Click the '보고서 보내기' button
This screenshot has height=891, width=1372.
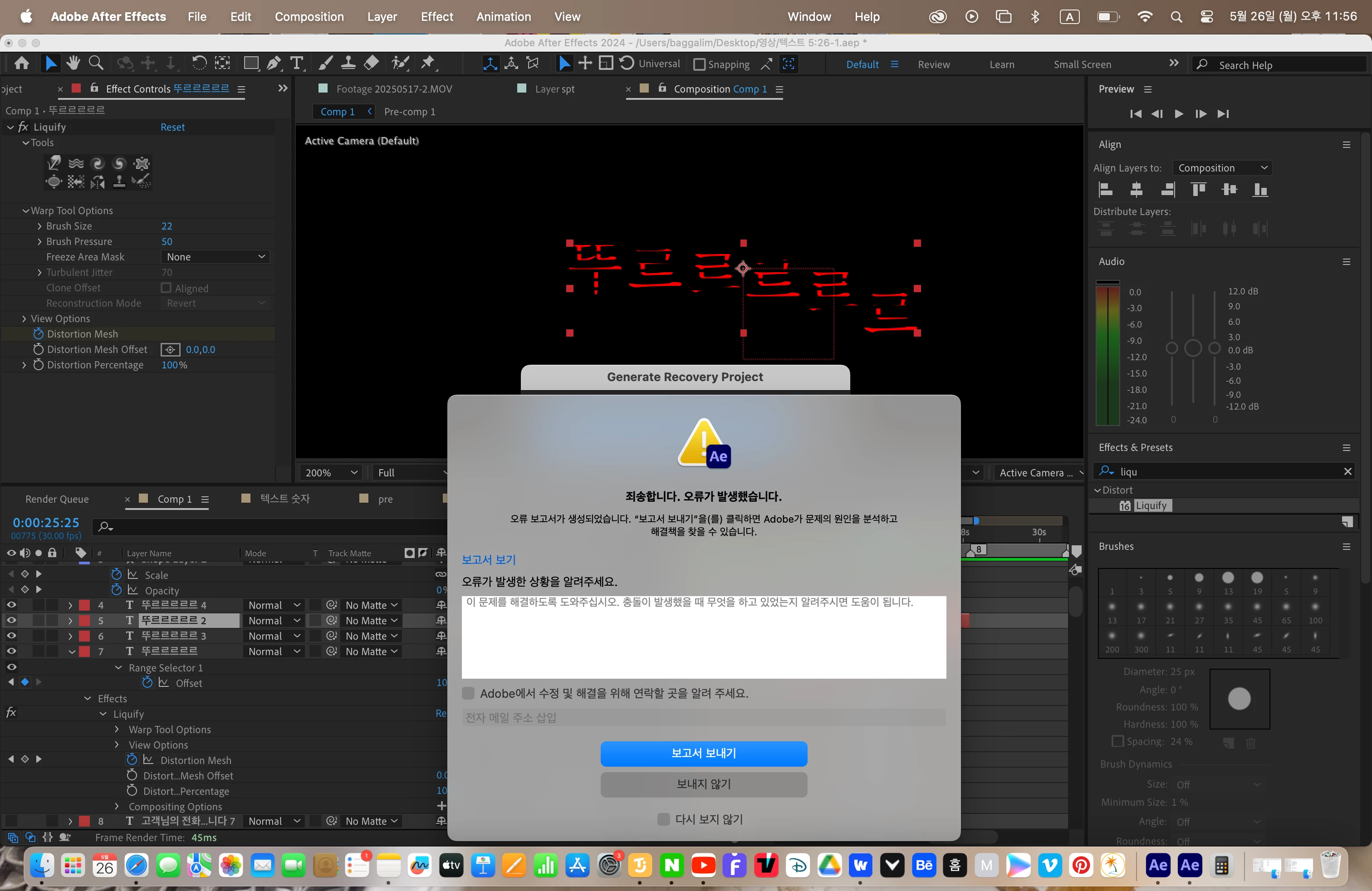703,753
